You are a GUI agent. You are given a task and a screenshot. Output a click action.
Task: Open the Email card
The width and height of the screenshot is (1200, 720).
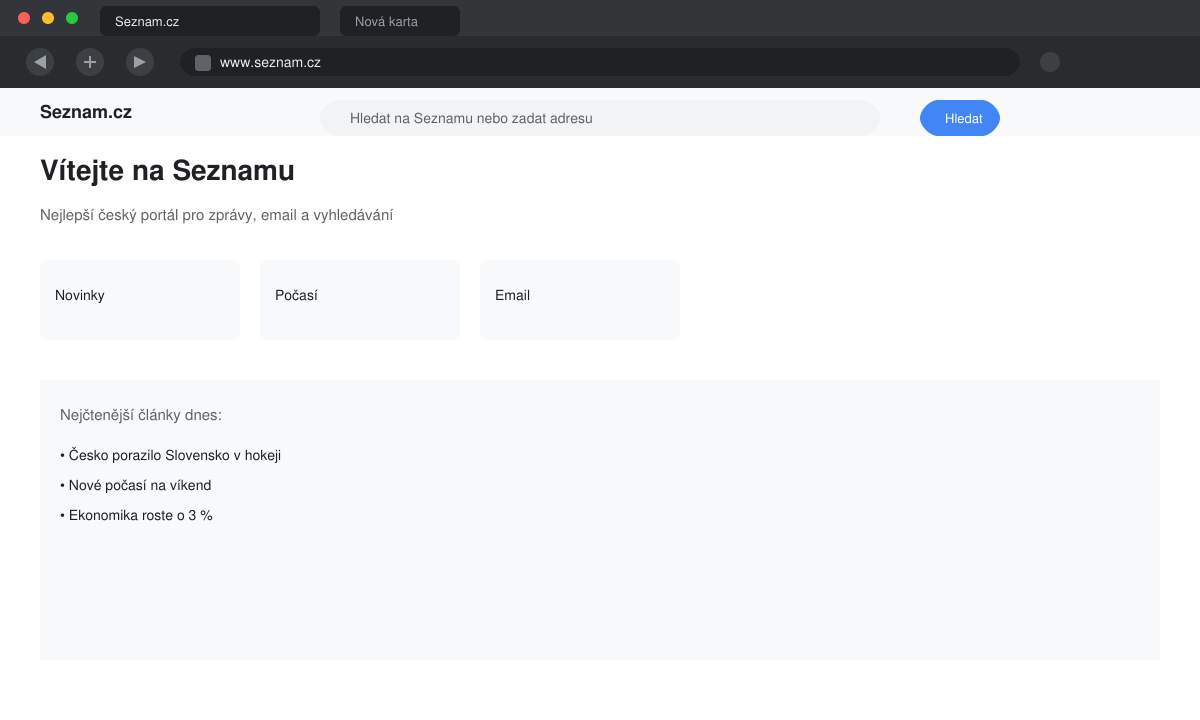(580, 300)
